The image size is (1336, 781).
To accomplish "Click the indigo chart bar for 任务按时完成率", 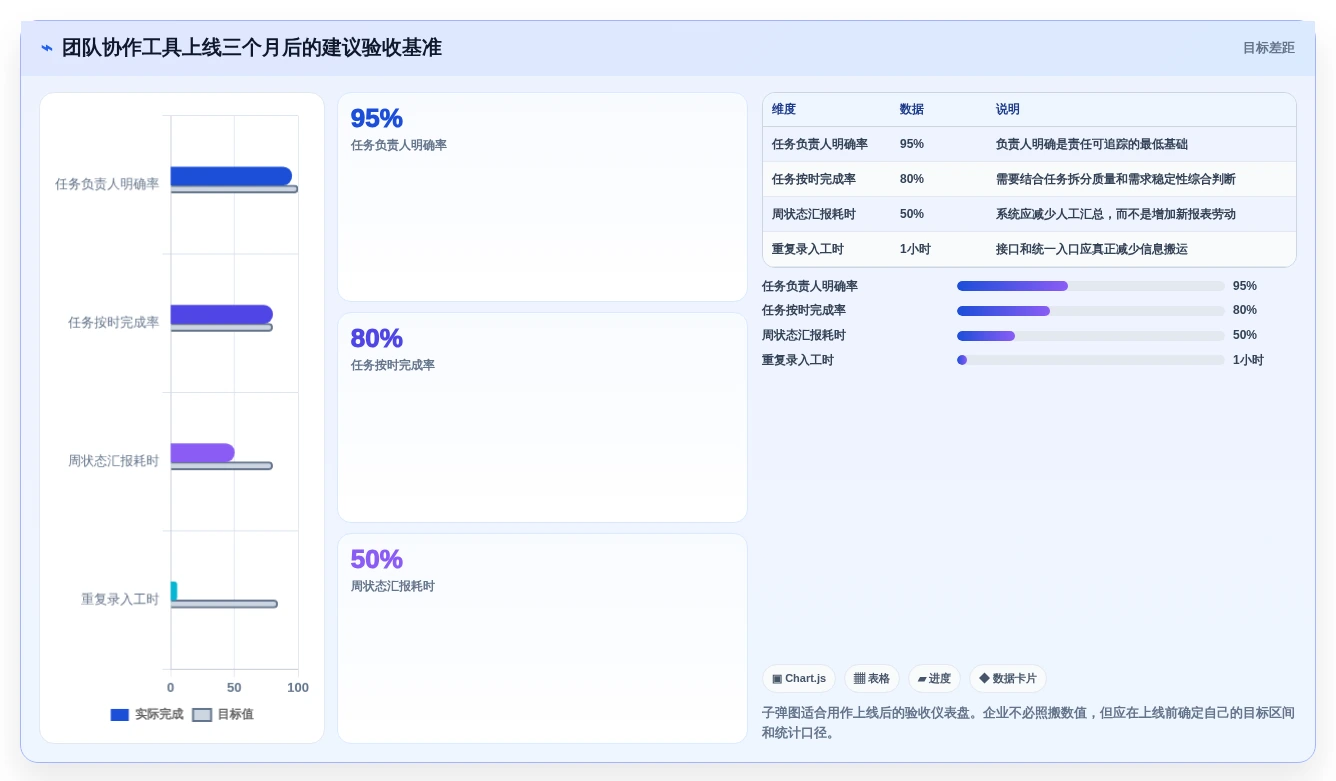I will pyautogui.click(x=222, y=315).
